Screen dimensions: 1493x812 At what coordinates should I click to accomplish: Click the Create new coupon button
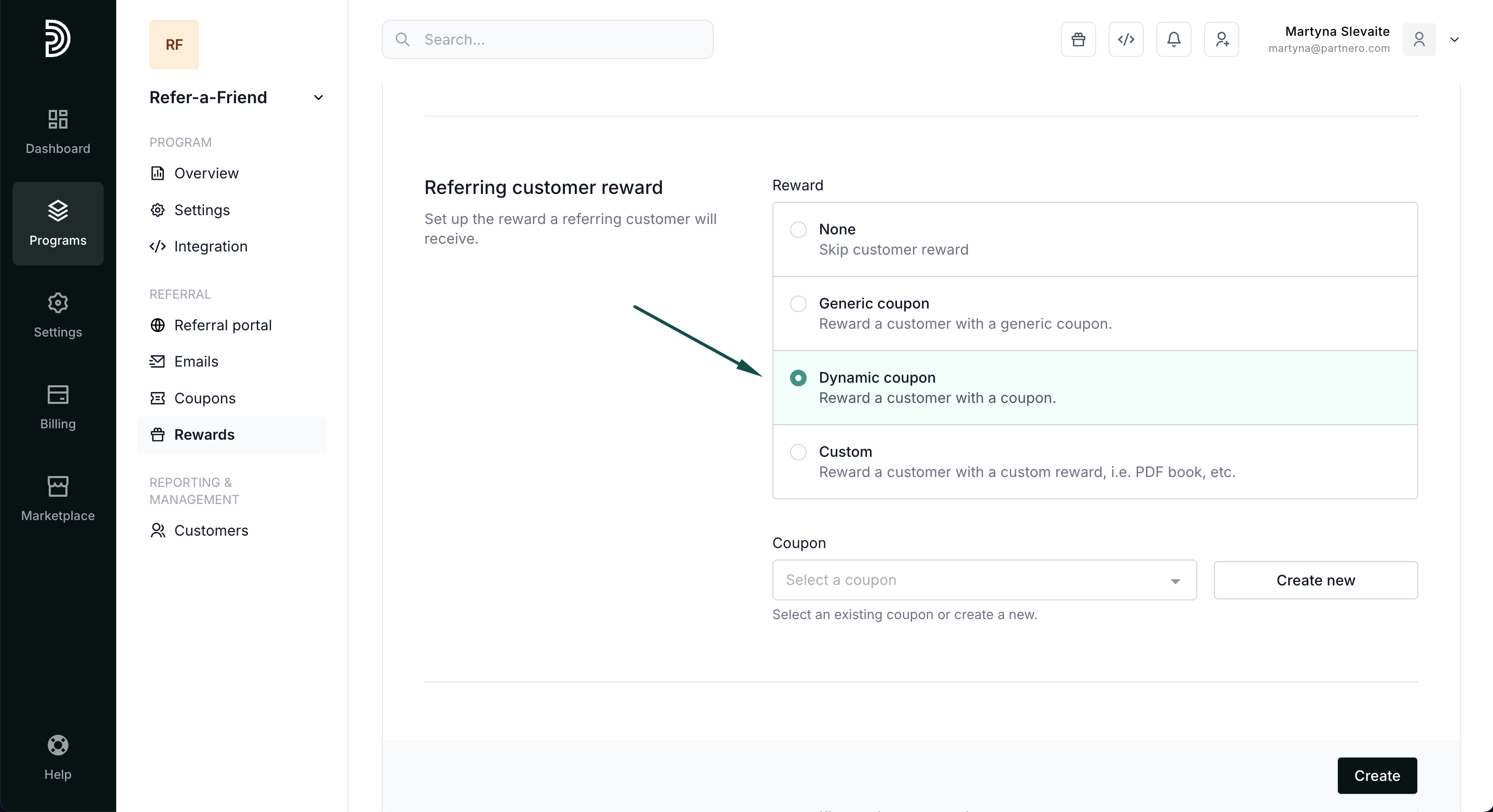point(1315,580)
